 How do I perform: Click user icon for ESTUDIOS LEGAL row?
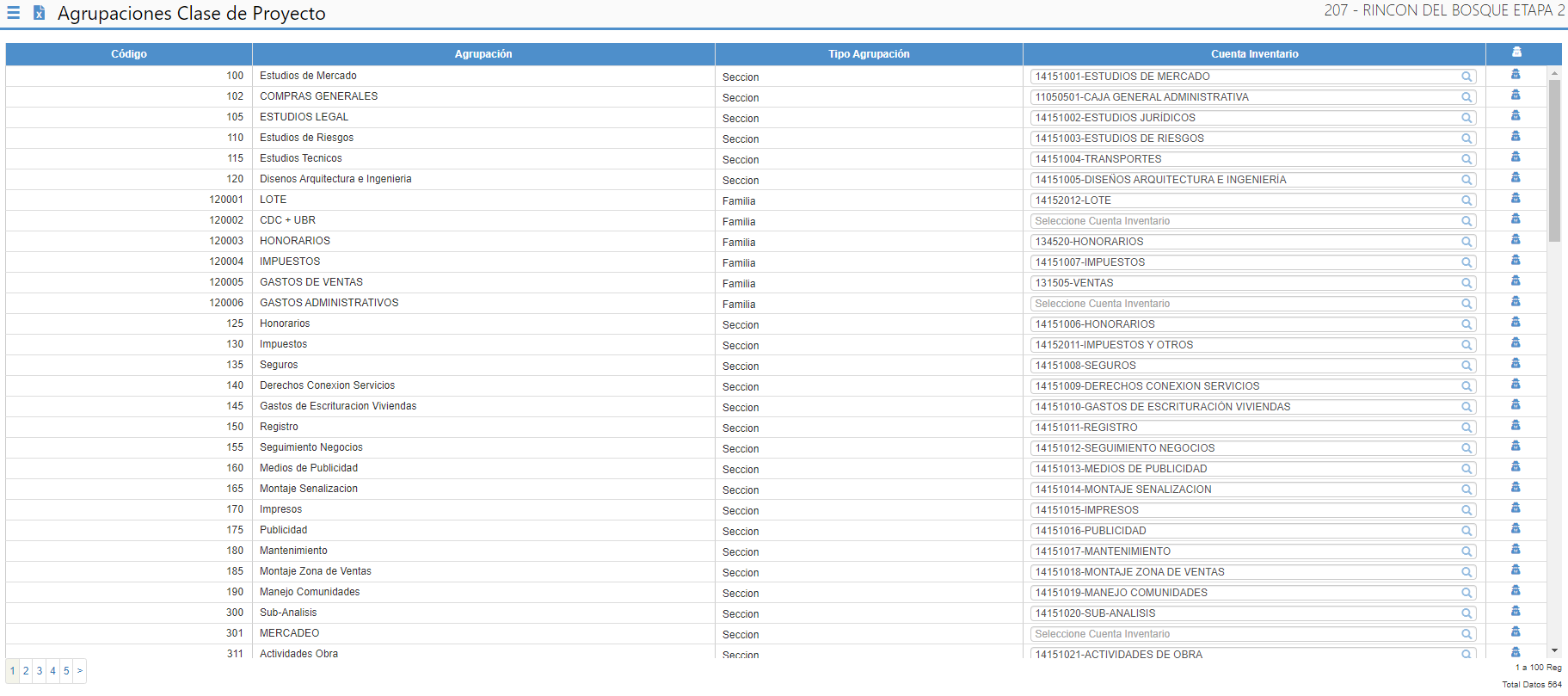coord(1516,115)
